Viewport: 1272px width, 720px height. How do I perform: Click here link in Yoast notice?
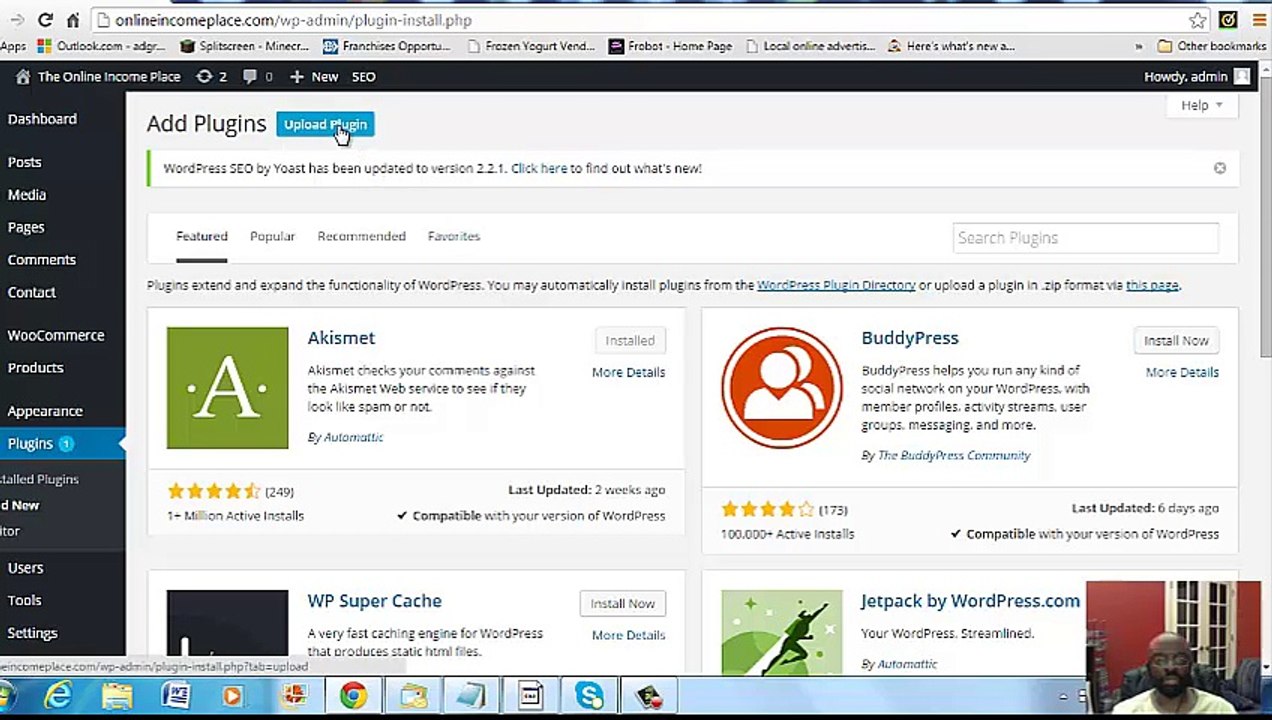point(539,168)
